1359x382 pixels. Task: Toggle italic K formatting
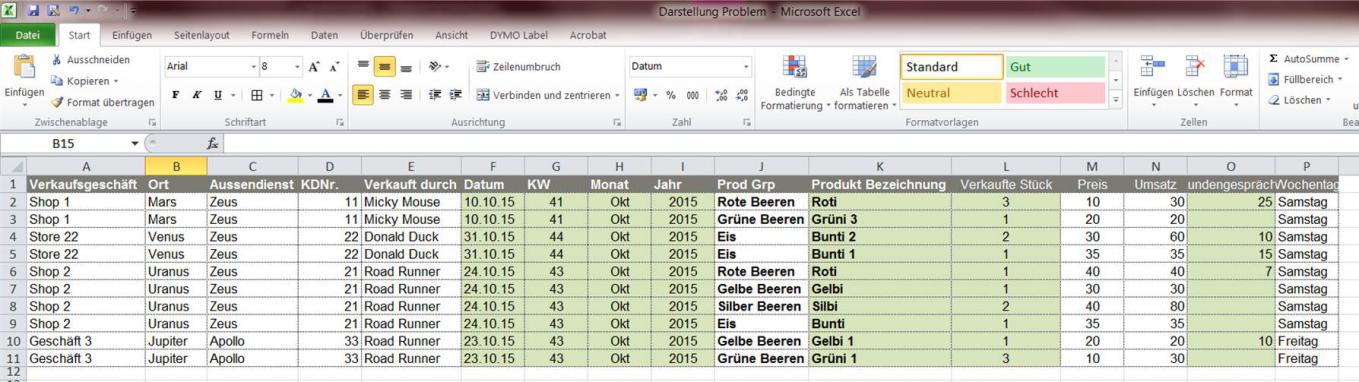[x=197, y=95]
